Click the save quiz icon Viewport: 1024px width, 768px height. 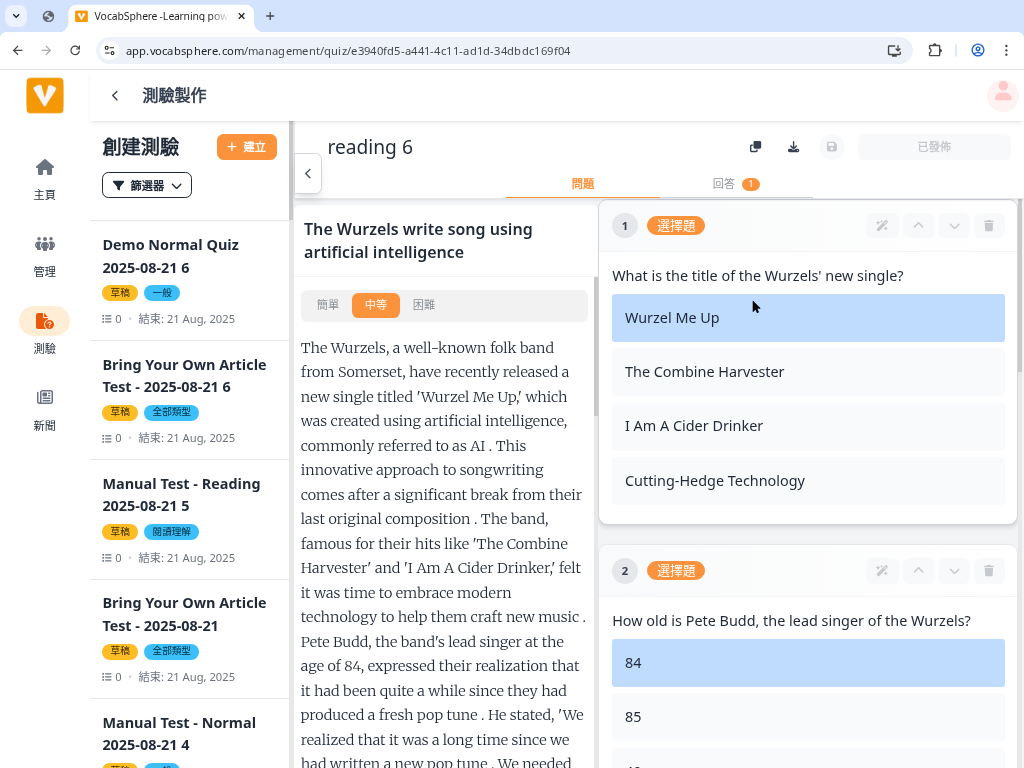click(831, 146)
